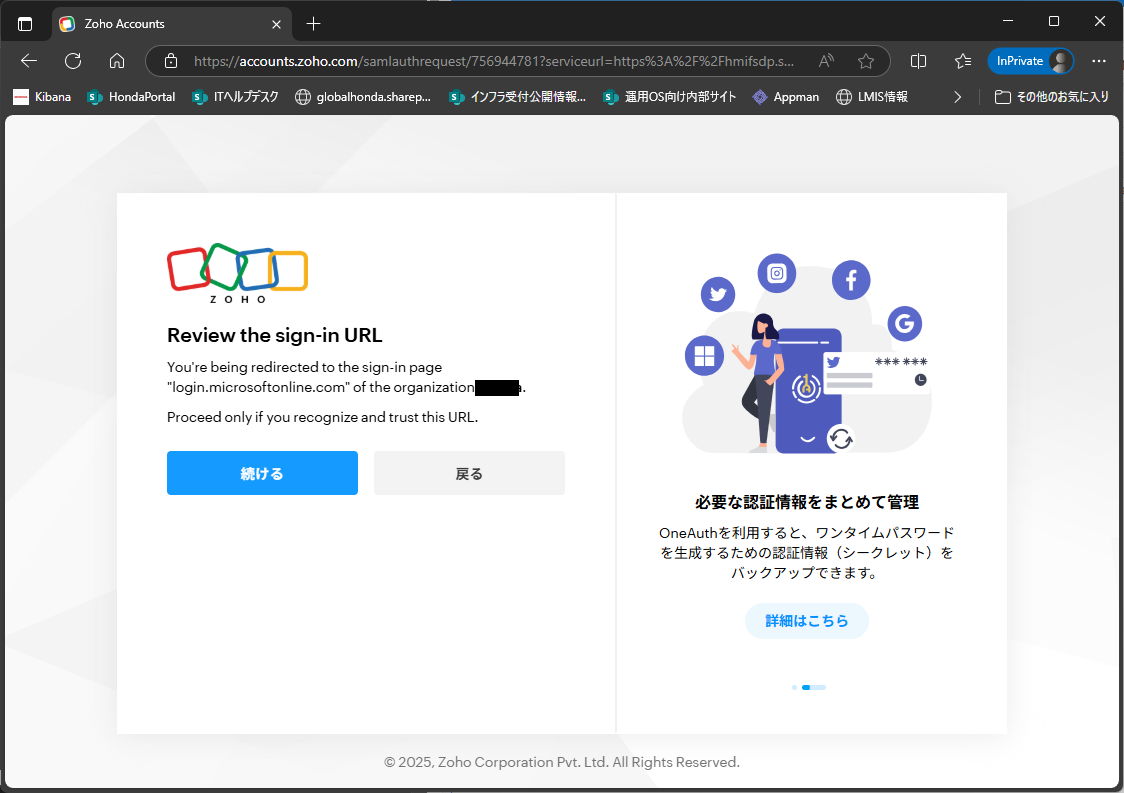Open the Kibana bookmark
Screen dimensions: 1124x793
pos(42,97)
